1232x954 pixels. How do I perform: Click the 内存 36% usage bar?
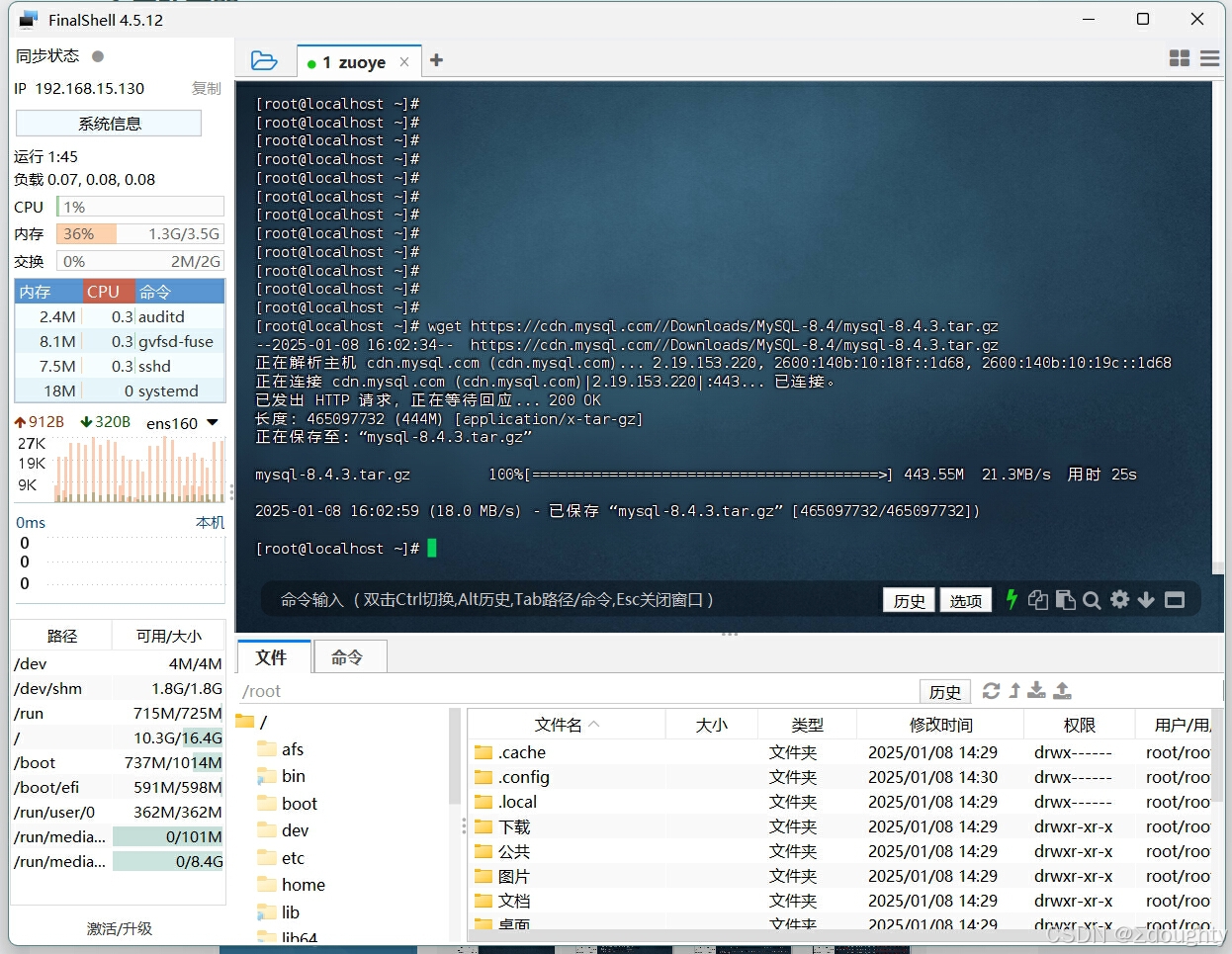click(x=140, y=234)
